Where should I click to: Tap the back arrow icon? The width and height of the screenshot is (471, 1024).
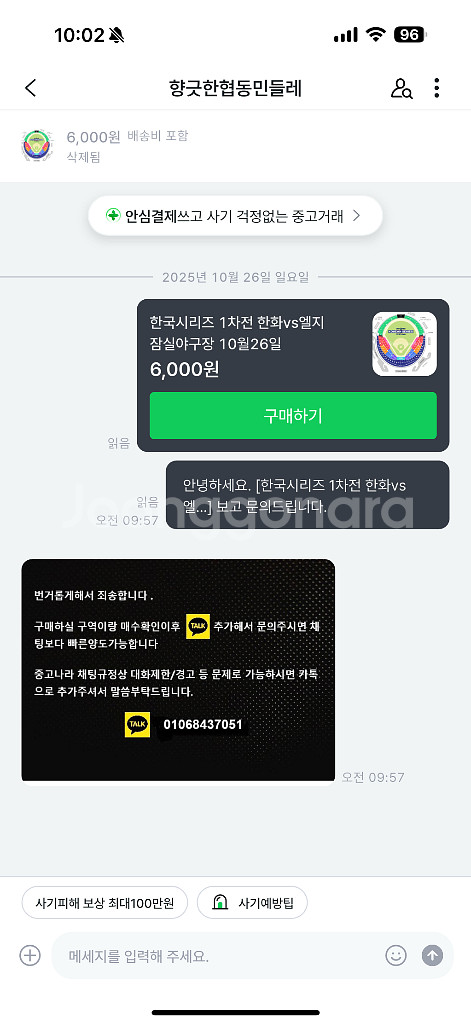tap(30, 88)
